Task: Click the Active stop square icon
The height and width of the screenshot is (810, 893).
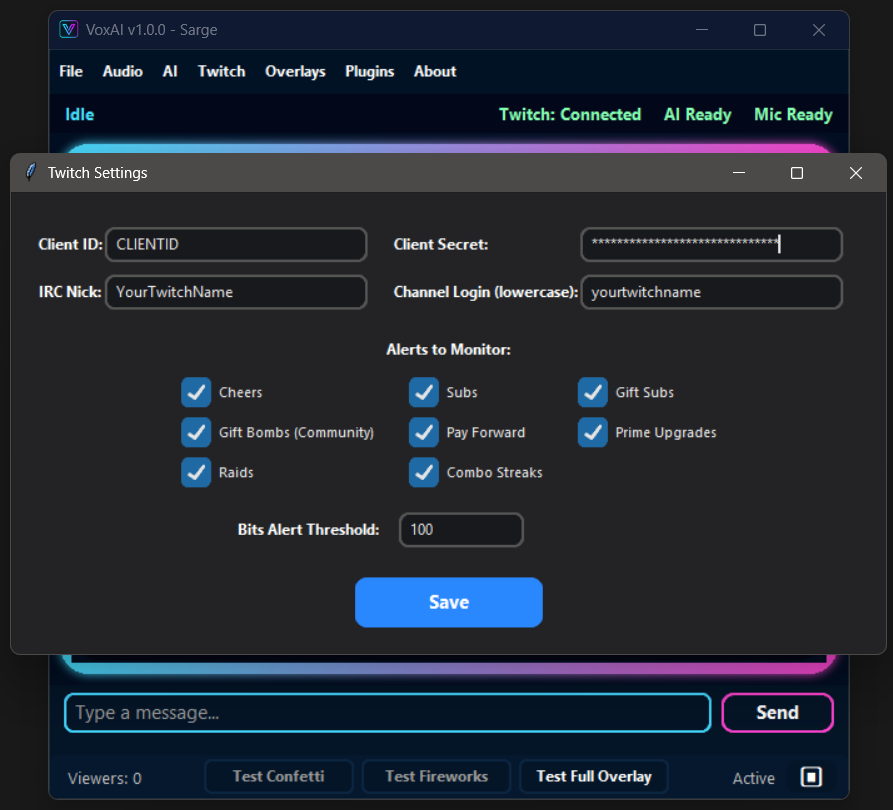Action: [811, 777]
